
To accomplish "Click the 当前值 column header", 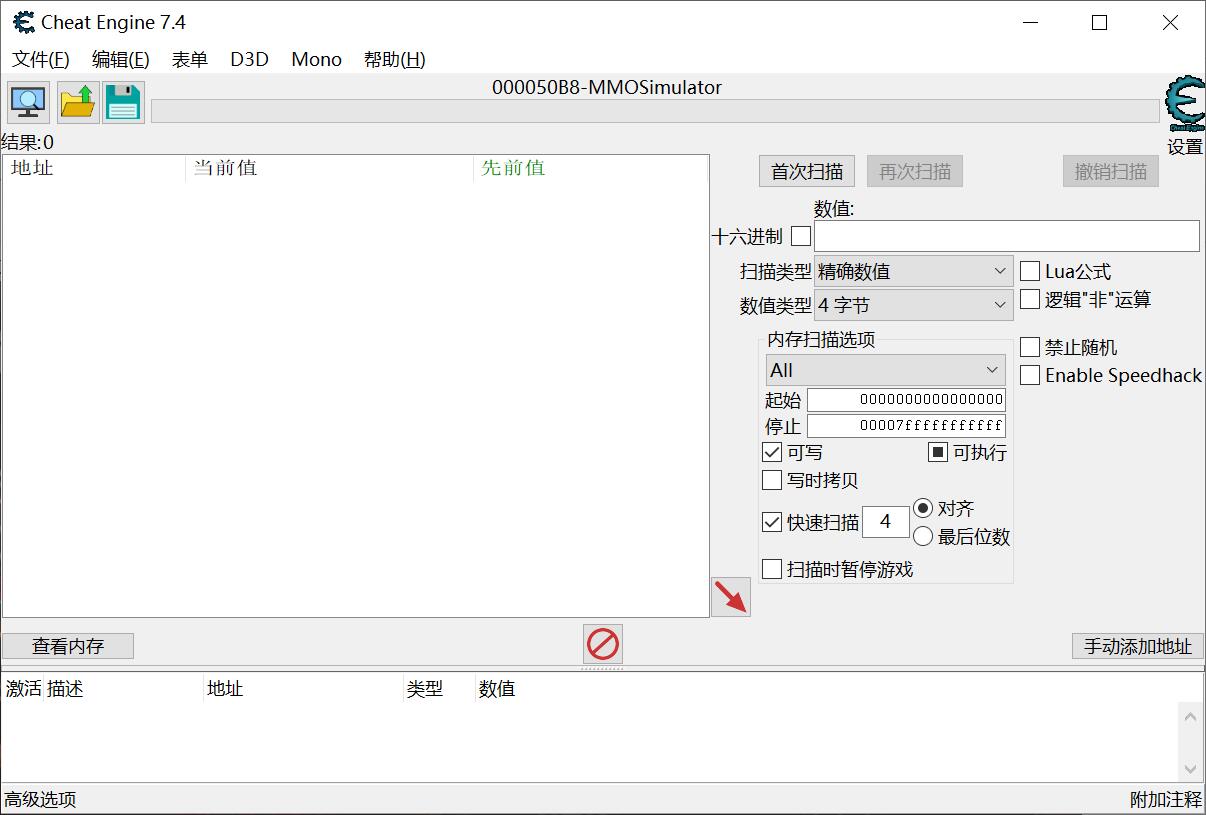I will click(330, 168).
